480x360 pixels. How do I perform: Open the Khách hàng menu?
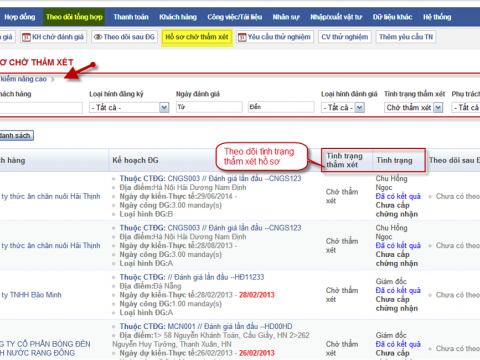[x=178, y=17]
